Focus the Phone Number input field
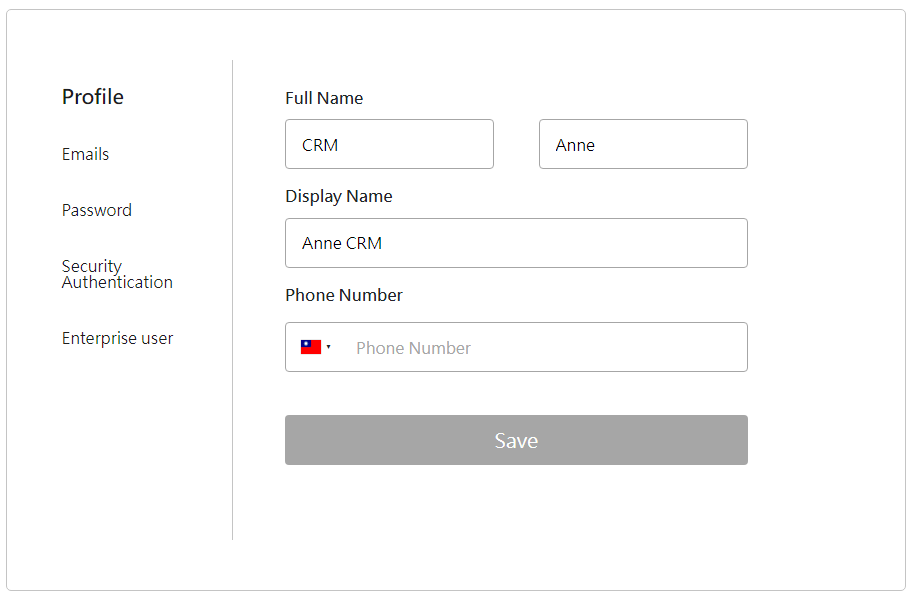The width and height of the screenshot is (912, 599). [540, 347]
